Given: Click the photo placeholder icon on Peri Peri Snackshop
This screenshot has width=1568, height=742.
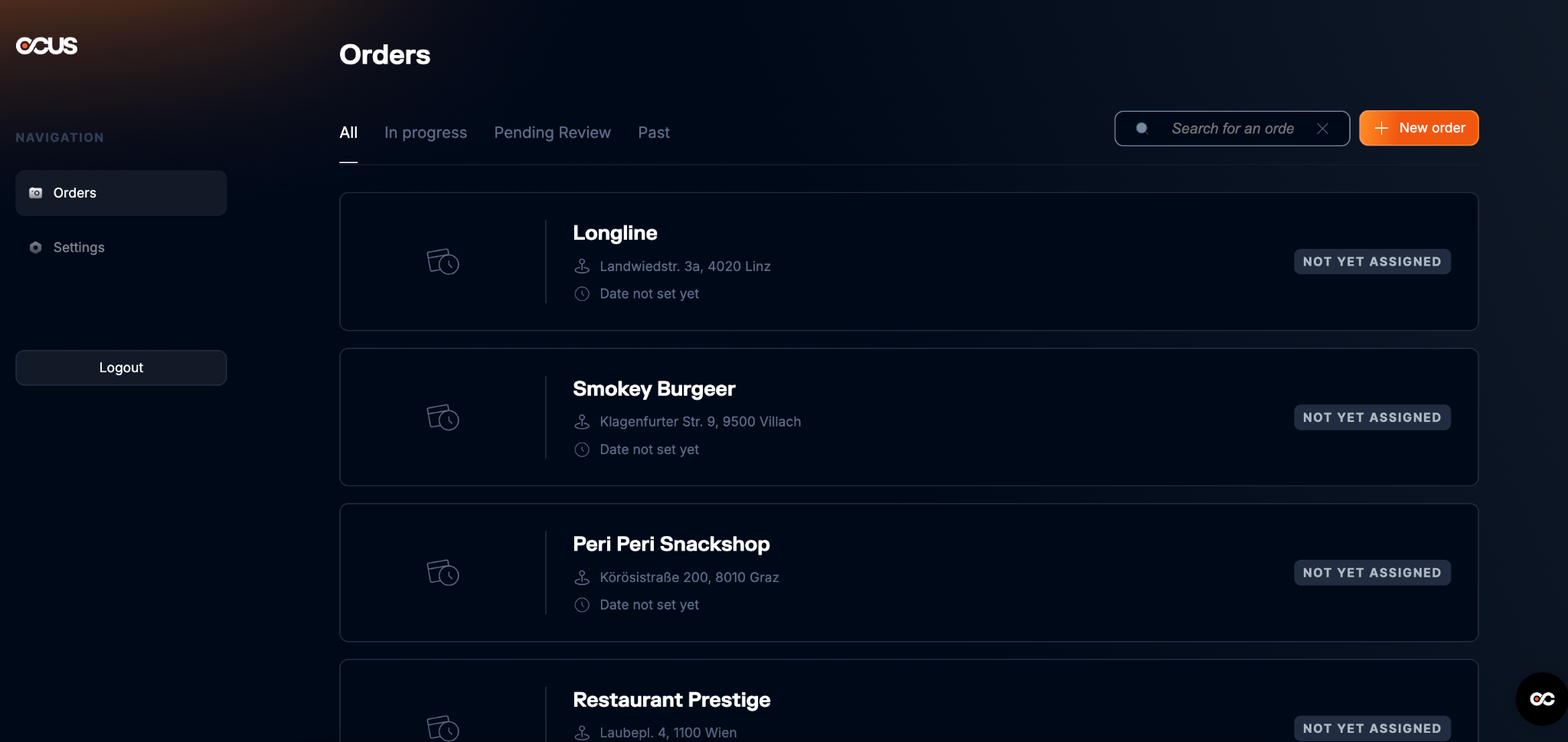Looking at the screenshot, I should [x=443, y=573].
